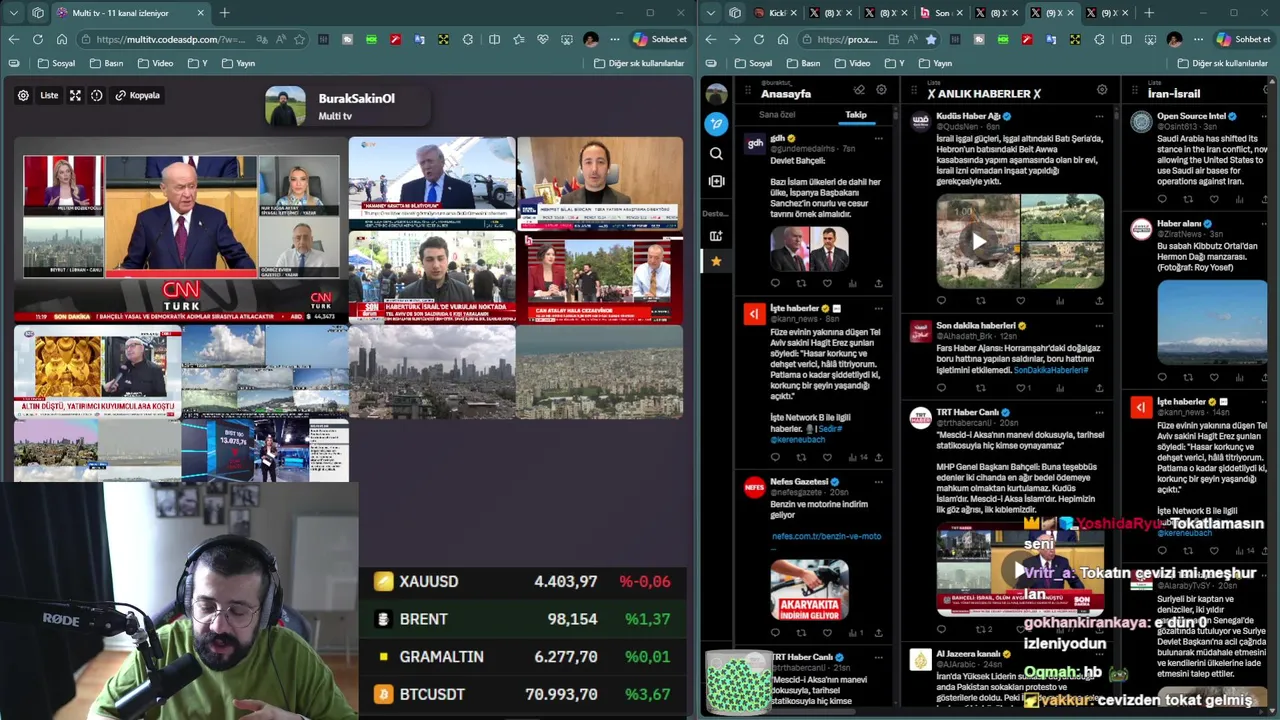Open Basın bookmarks folder in left browser
This screenshot has height=720, width=1280.
click(105, 63)
